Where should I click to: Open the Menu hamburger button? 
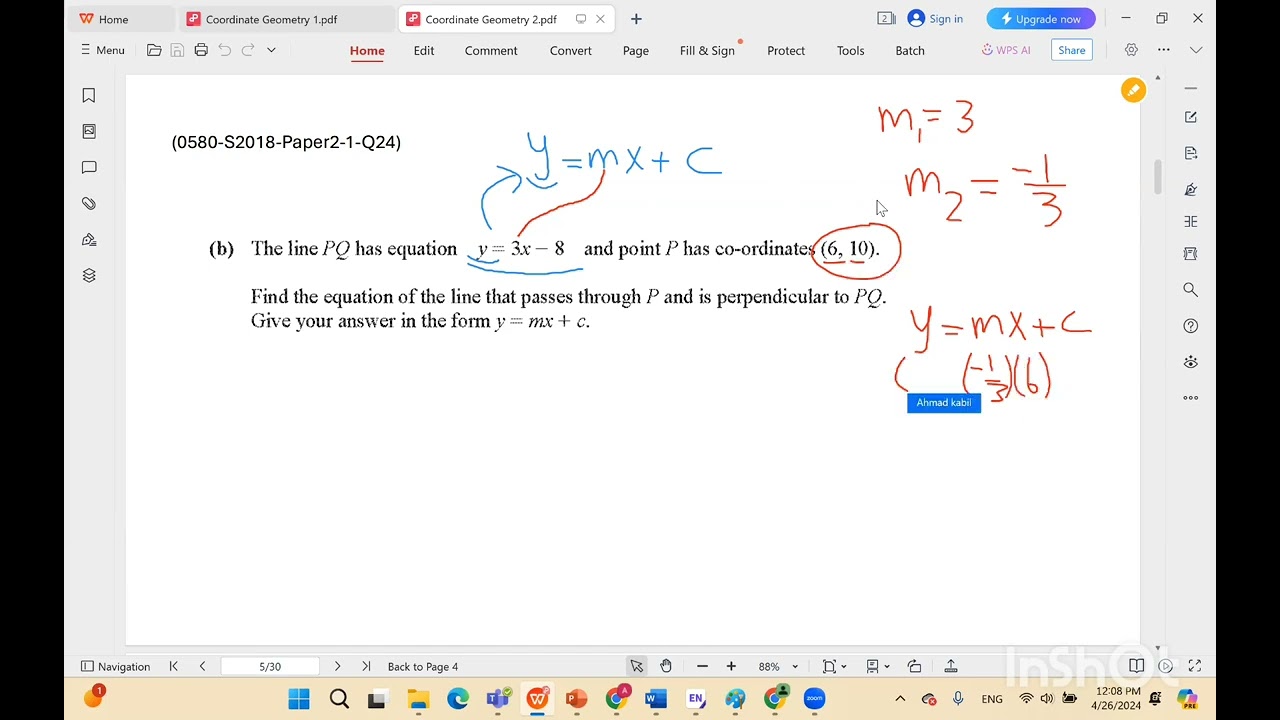click(103, 50)
